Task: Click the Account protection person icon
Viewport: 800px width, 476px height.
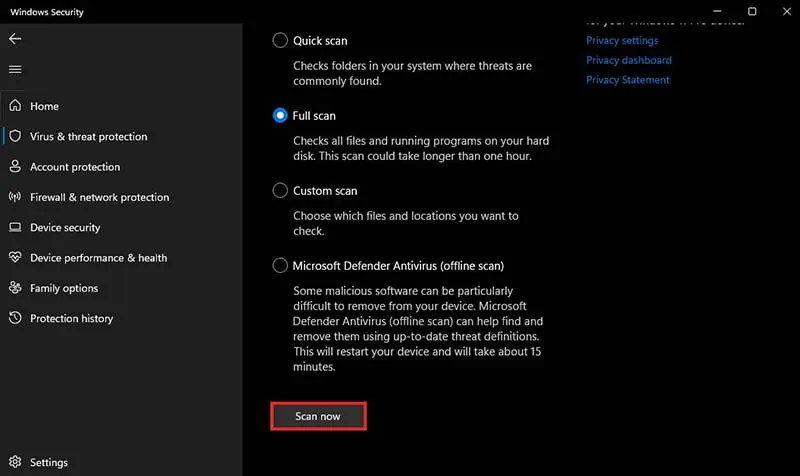Action: tap(15, 166)
